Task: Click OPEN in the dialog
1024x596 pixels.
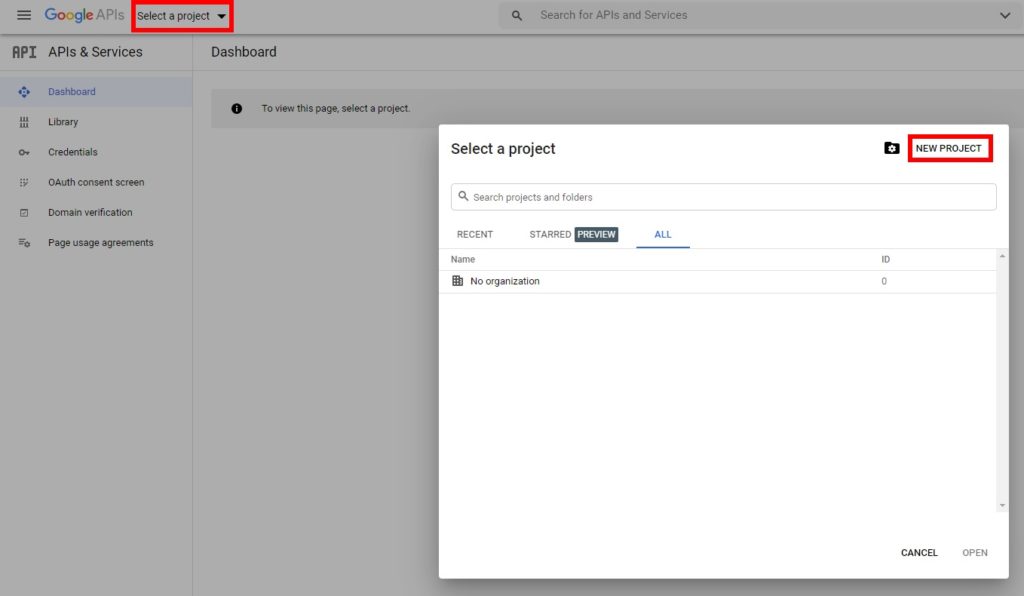Action: point(974,553)
